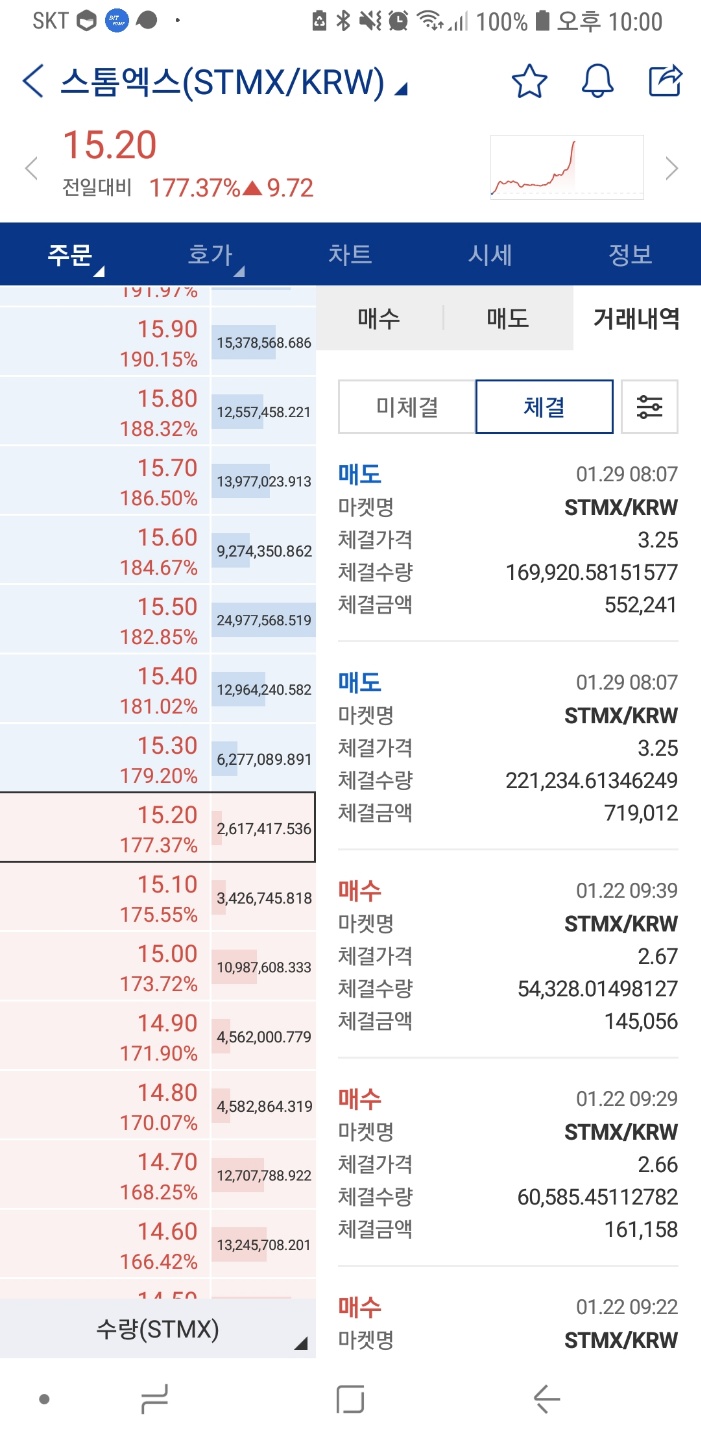701x1440 pixels.
Task: Go to next coin with right chevron
Action: pos(672,169)
